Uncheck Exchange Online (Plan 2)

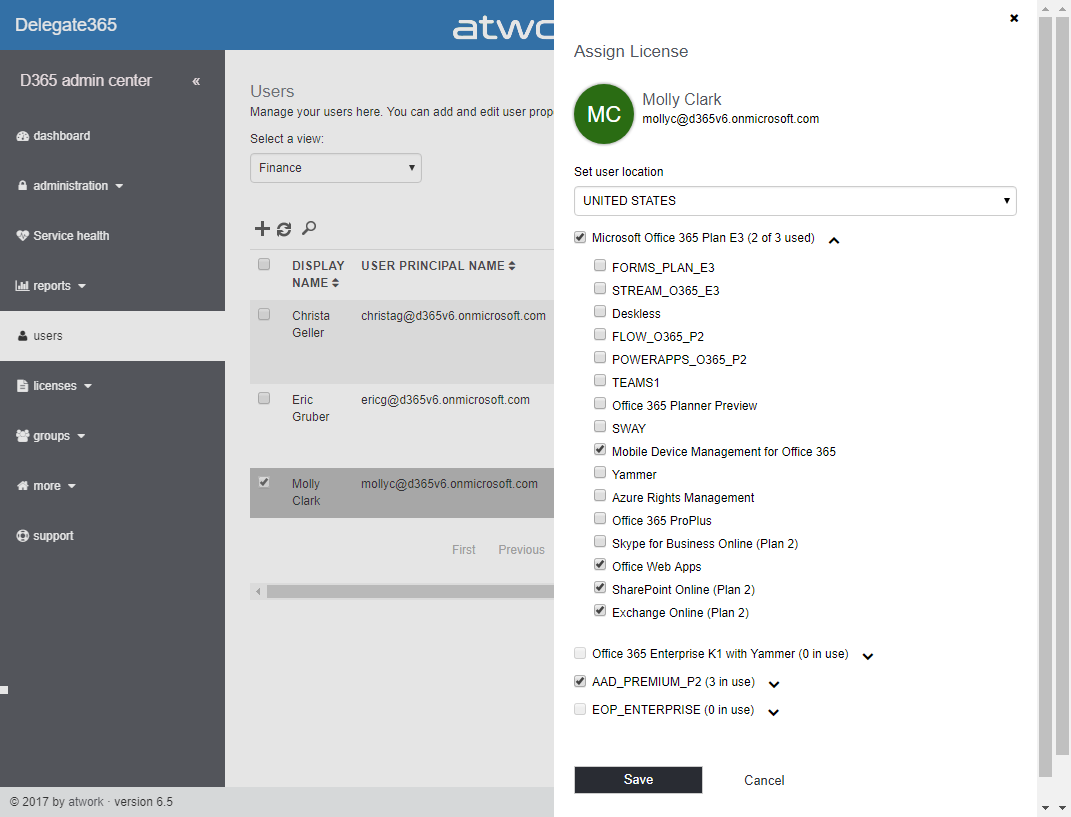click(x=600, y=610)
